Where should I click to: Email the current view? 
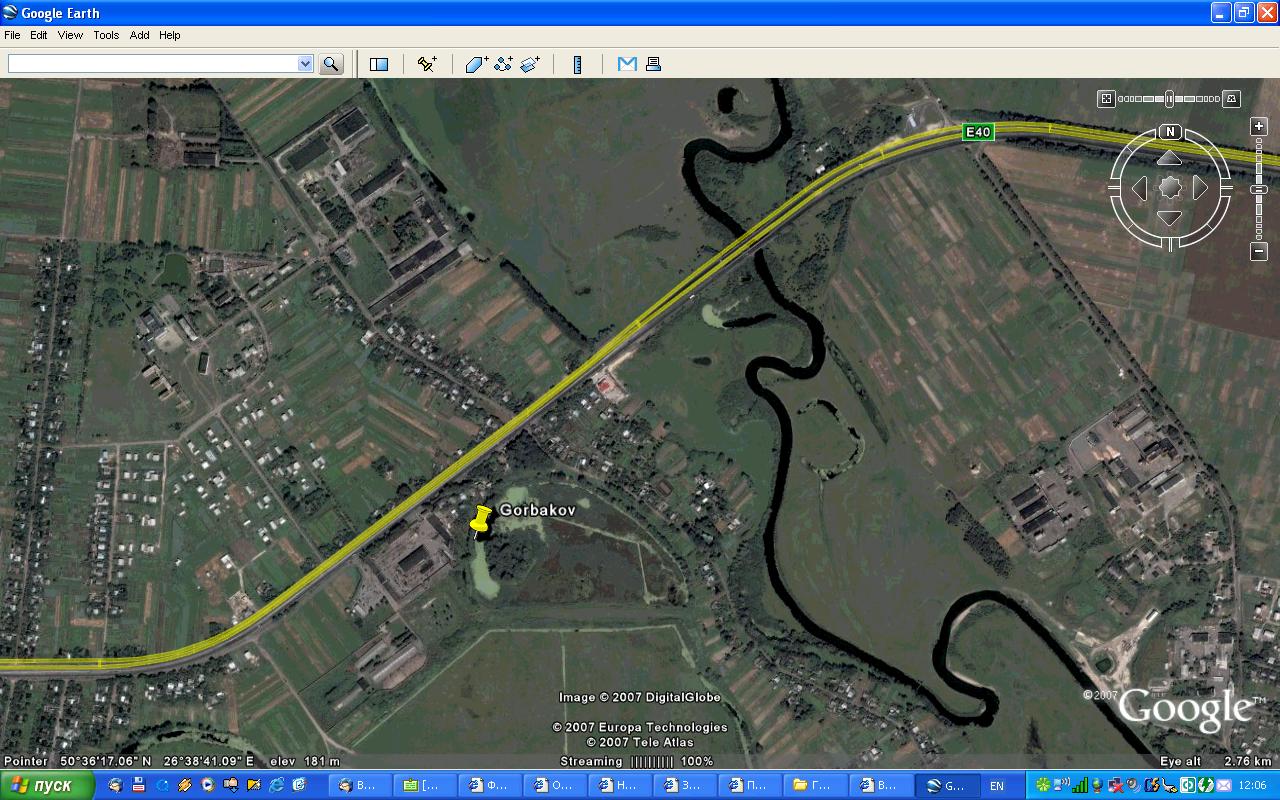tap(627, 64)
